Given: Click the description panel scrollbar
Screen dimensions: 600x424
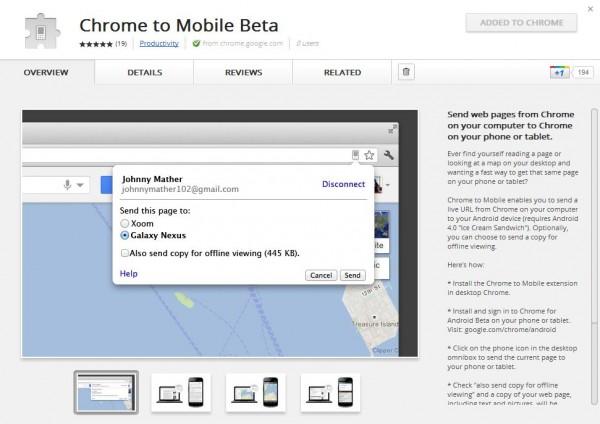Looking at the screenshot, I should click(x=594, y=256).
